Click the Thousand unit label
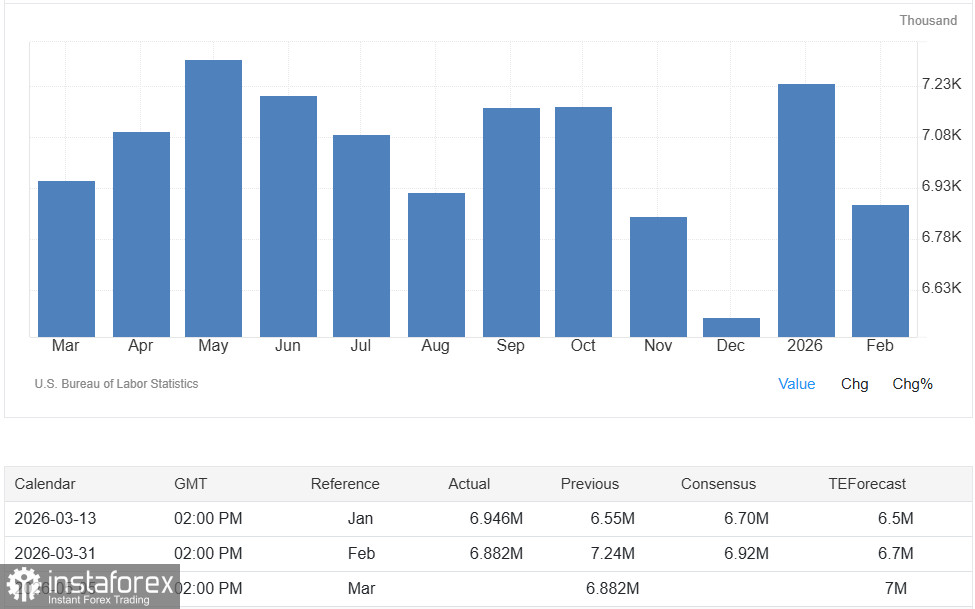Screen dimensions: 975x609 coord(928,21)
